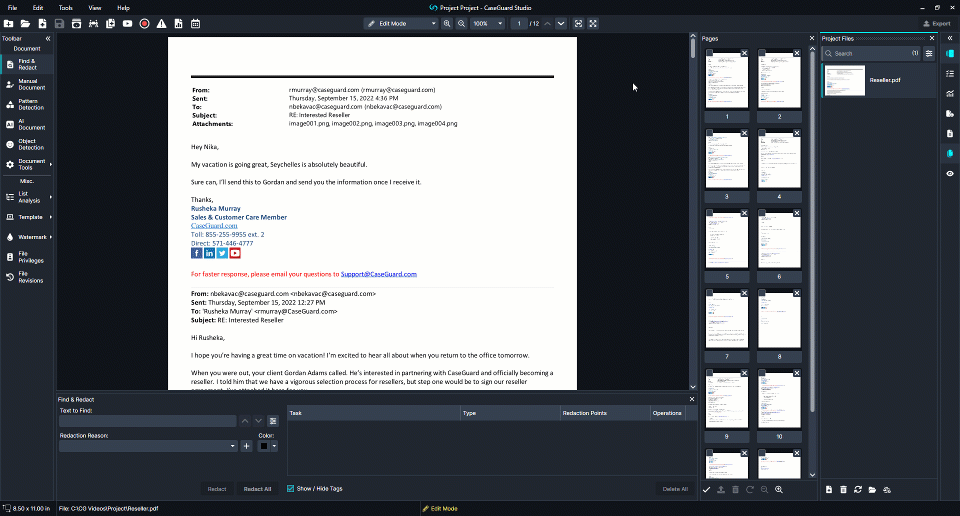Check the selection box on page 5 thumbnail
This screenshot has height=516, width=960.
[710, 213]
